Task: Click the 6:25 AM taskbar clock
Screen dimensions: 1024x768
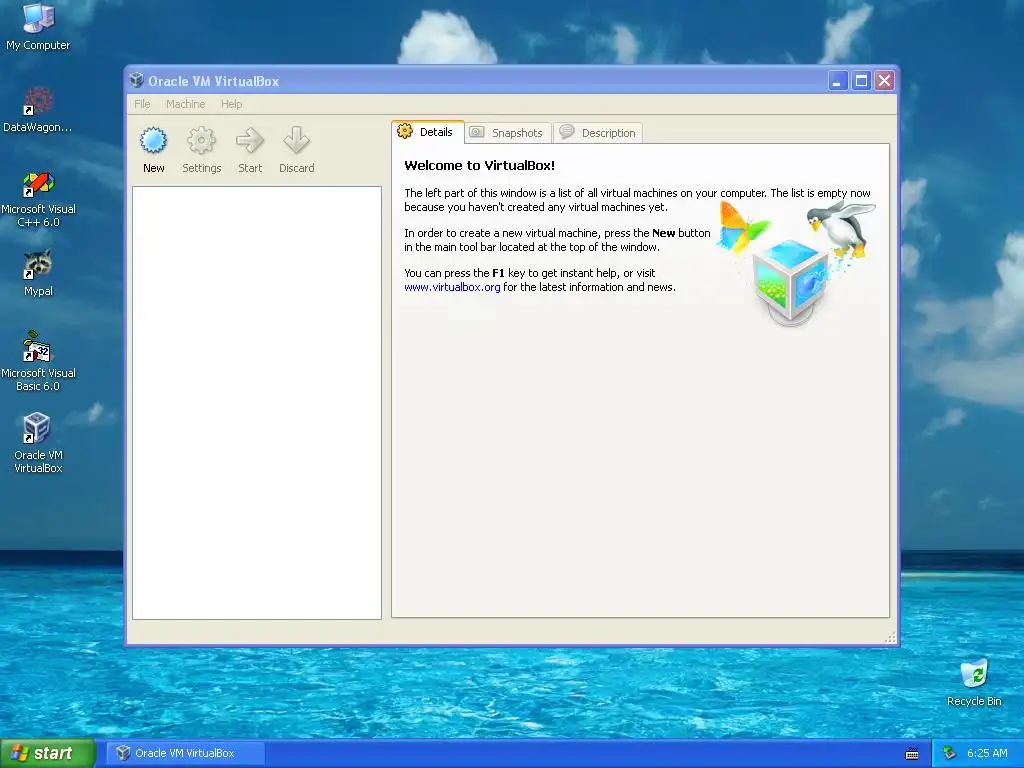Action: coord(987,753)
